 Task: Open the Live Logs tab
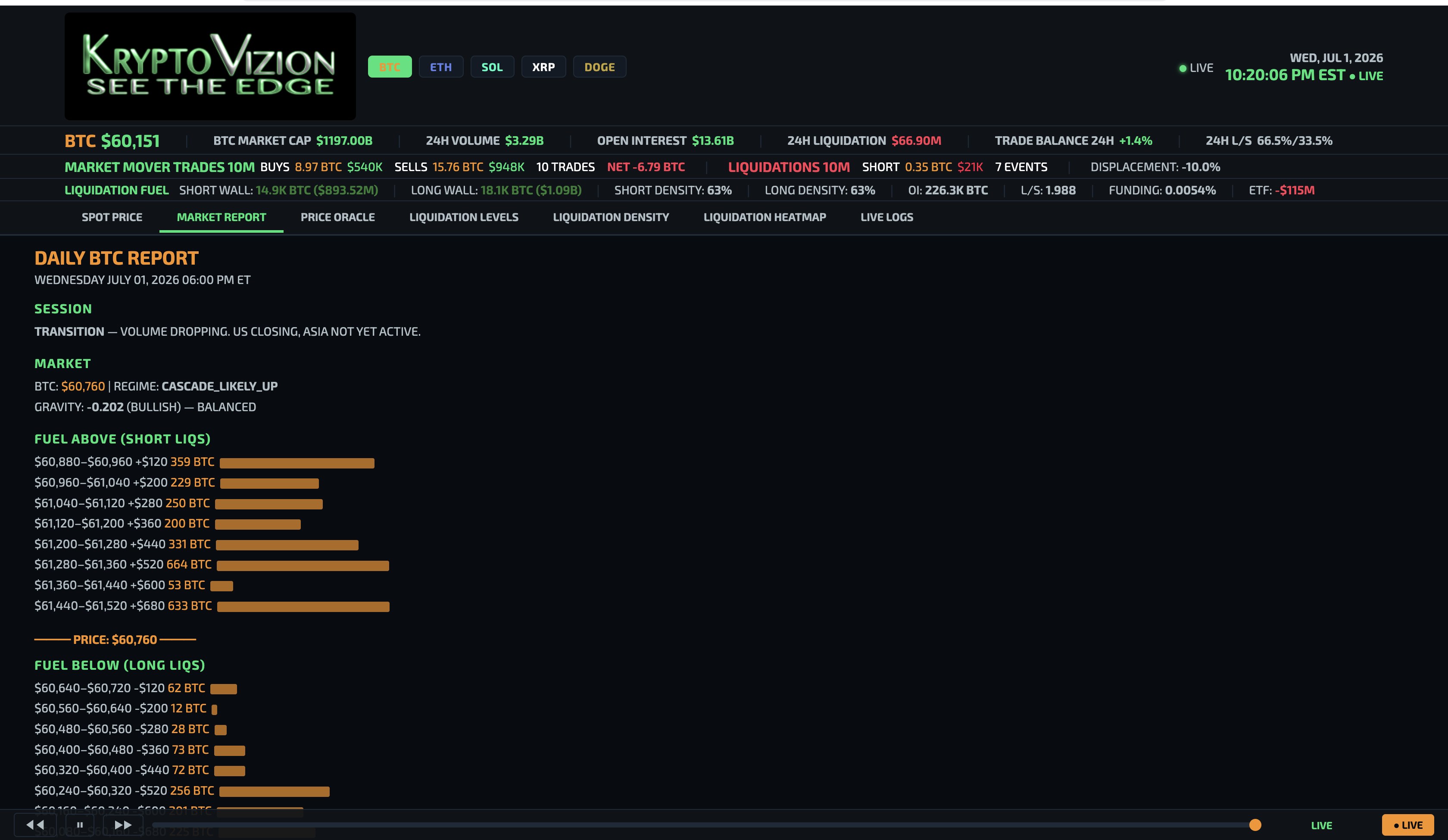[x=886, y=217]
